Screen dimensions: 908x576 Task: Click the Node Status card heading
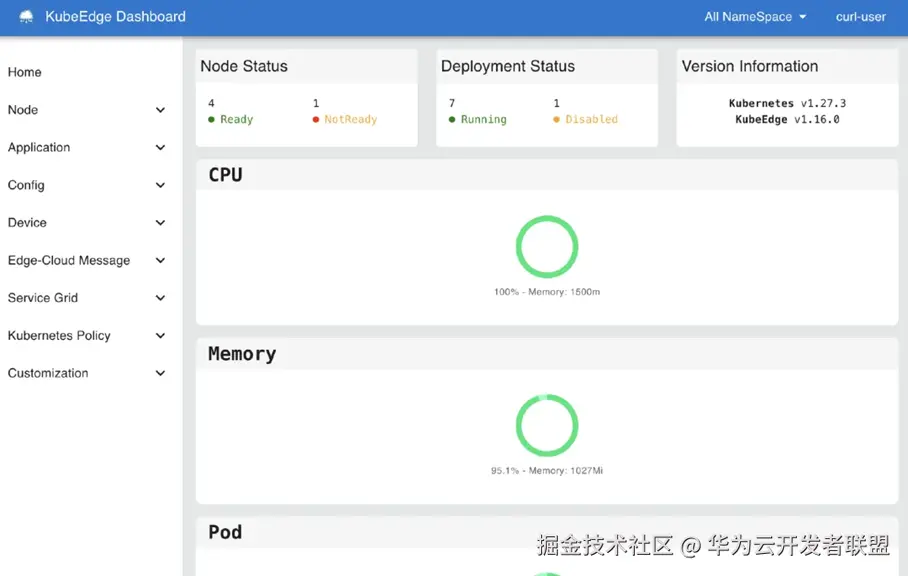[244, 67]
